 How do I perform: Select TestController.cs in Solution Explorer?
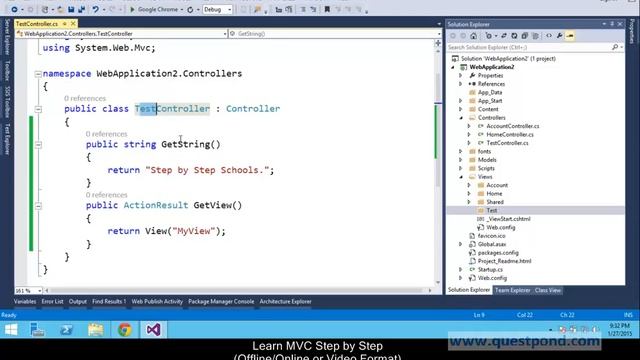point(507,143)
